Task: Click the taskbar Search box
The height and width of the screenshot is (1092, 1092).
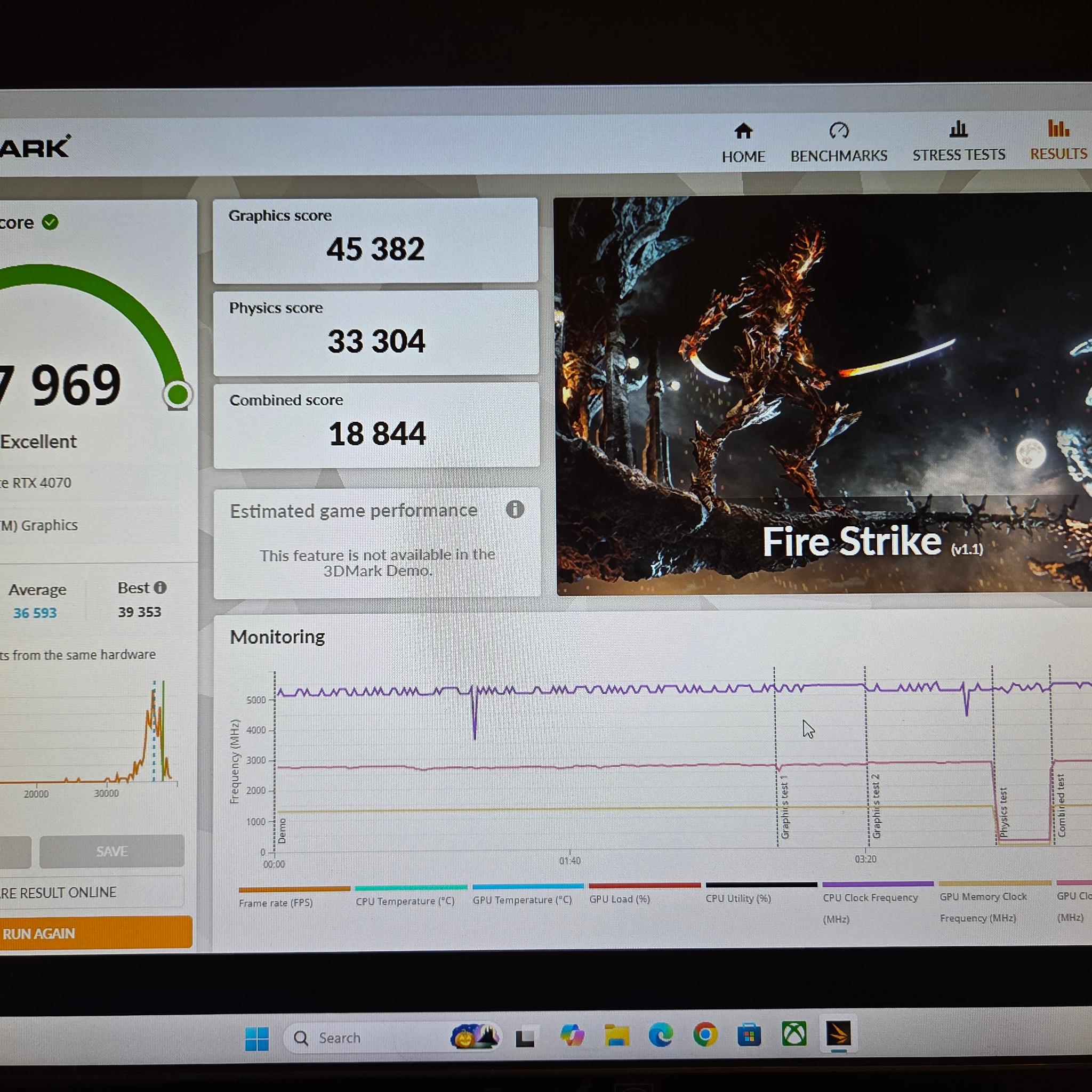Action: click(x=393, y=1038)
